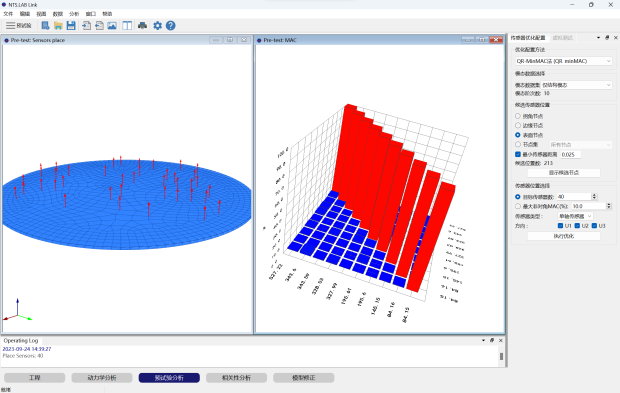Screen dimensions: 620x393
Task: Toggle the split-window layout icon
Action: pyautogui.click(x=127, y=26)
